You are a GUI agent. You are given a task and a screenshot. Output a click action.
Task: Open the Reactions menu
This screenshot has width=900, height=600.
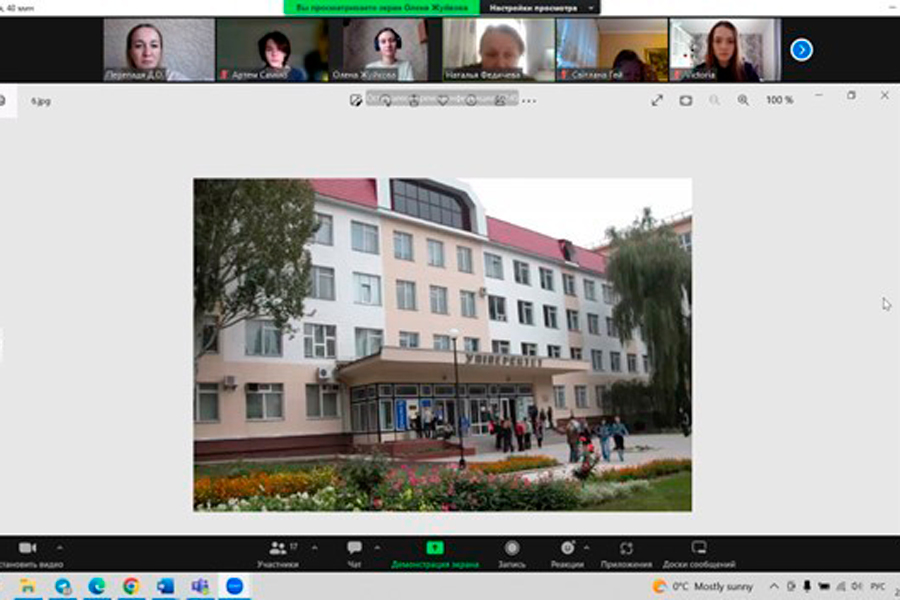click(567, 553)
